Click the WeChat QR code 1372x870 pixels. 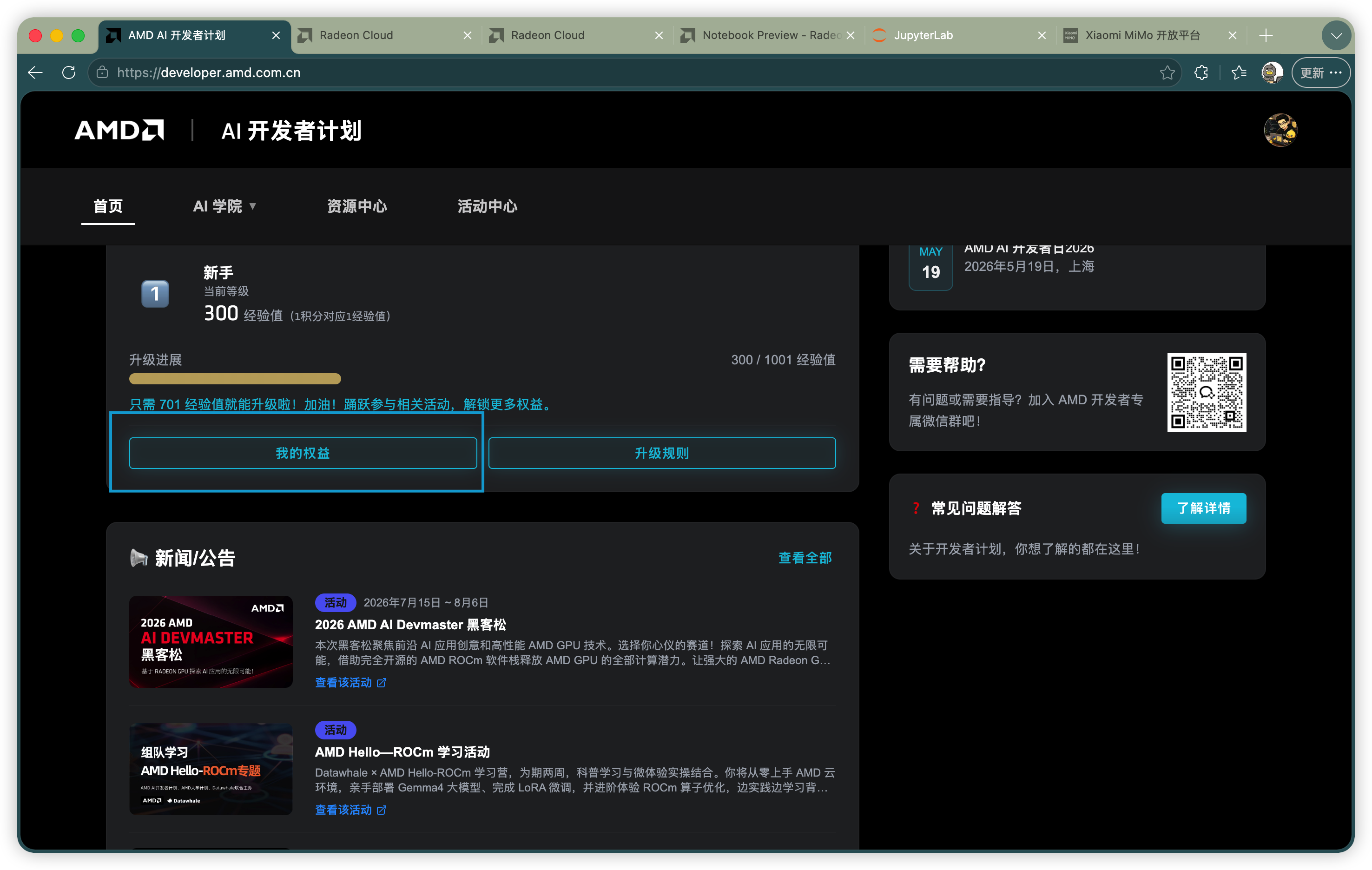[x=1206, y=392]
